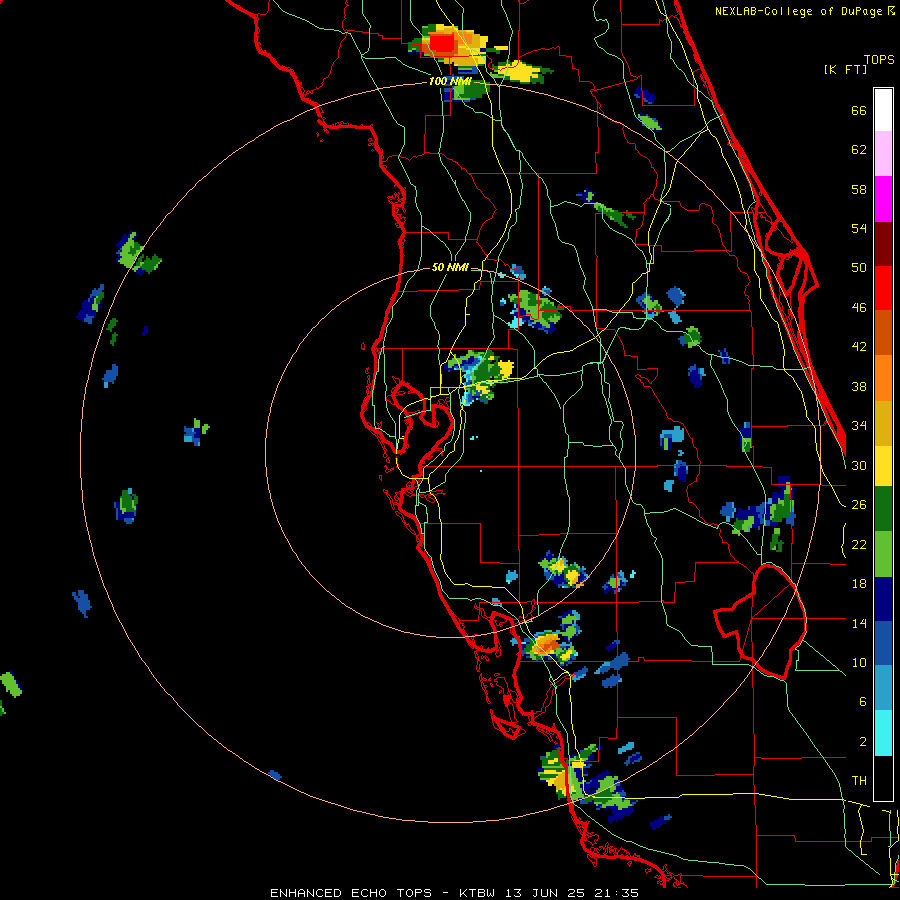900x900 pixels.
Task: Select the 42 value in the legend
Action: (x=859, y=347)
